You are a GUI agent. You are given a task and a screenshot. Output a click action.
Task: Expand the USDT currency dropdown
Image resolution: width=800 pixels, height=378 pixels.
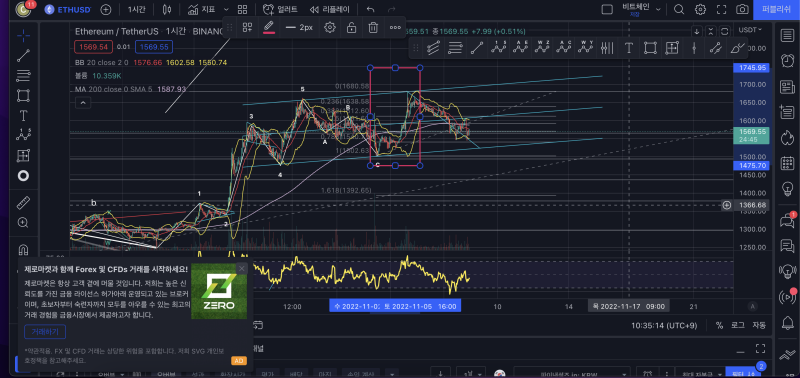[751, 30]
